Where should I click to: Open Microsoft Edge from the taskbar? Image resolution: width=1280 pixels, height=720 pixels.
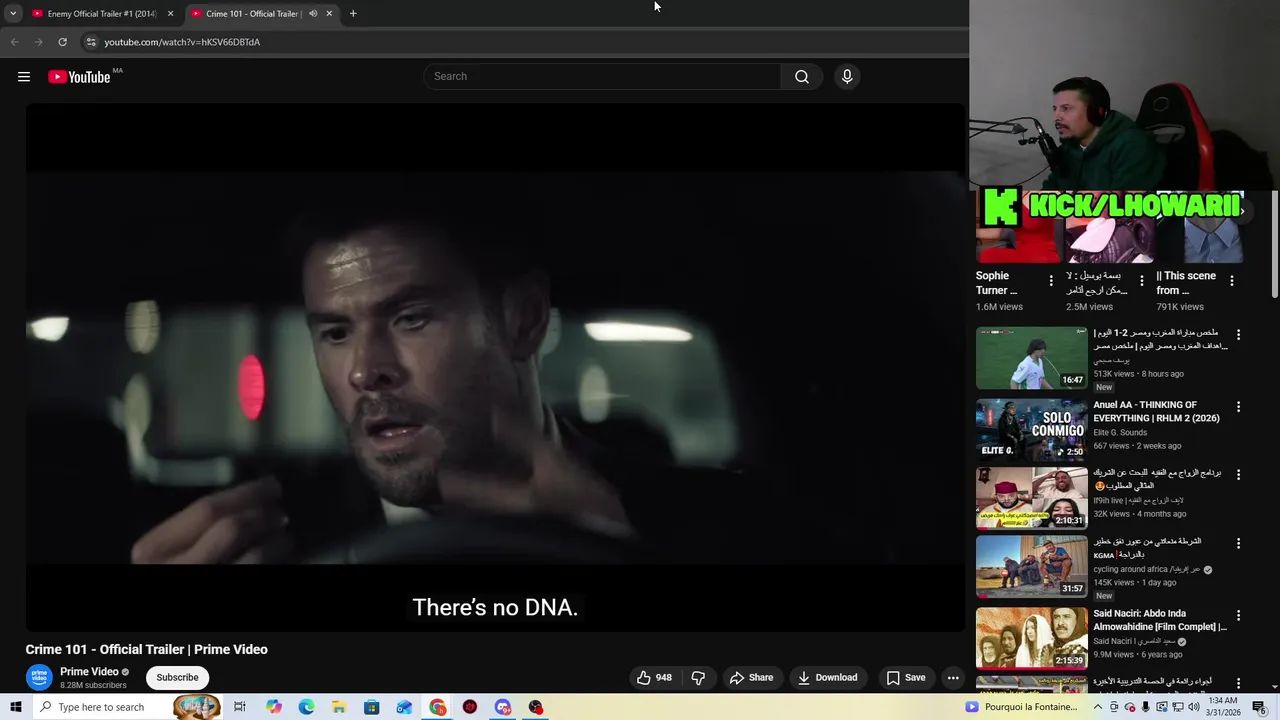coord(306,707)
